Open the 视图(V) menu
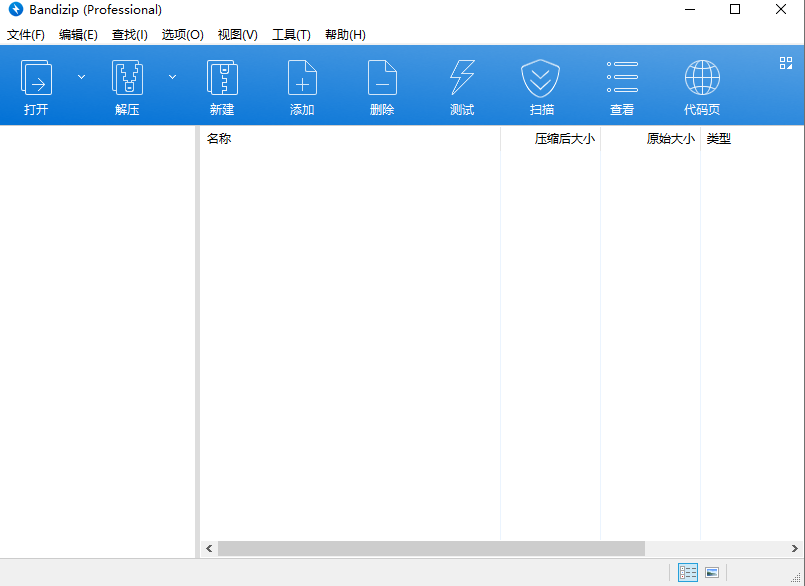The image size is (805, 586). pyautogui.click(x=238, y=35)
